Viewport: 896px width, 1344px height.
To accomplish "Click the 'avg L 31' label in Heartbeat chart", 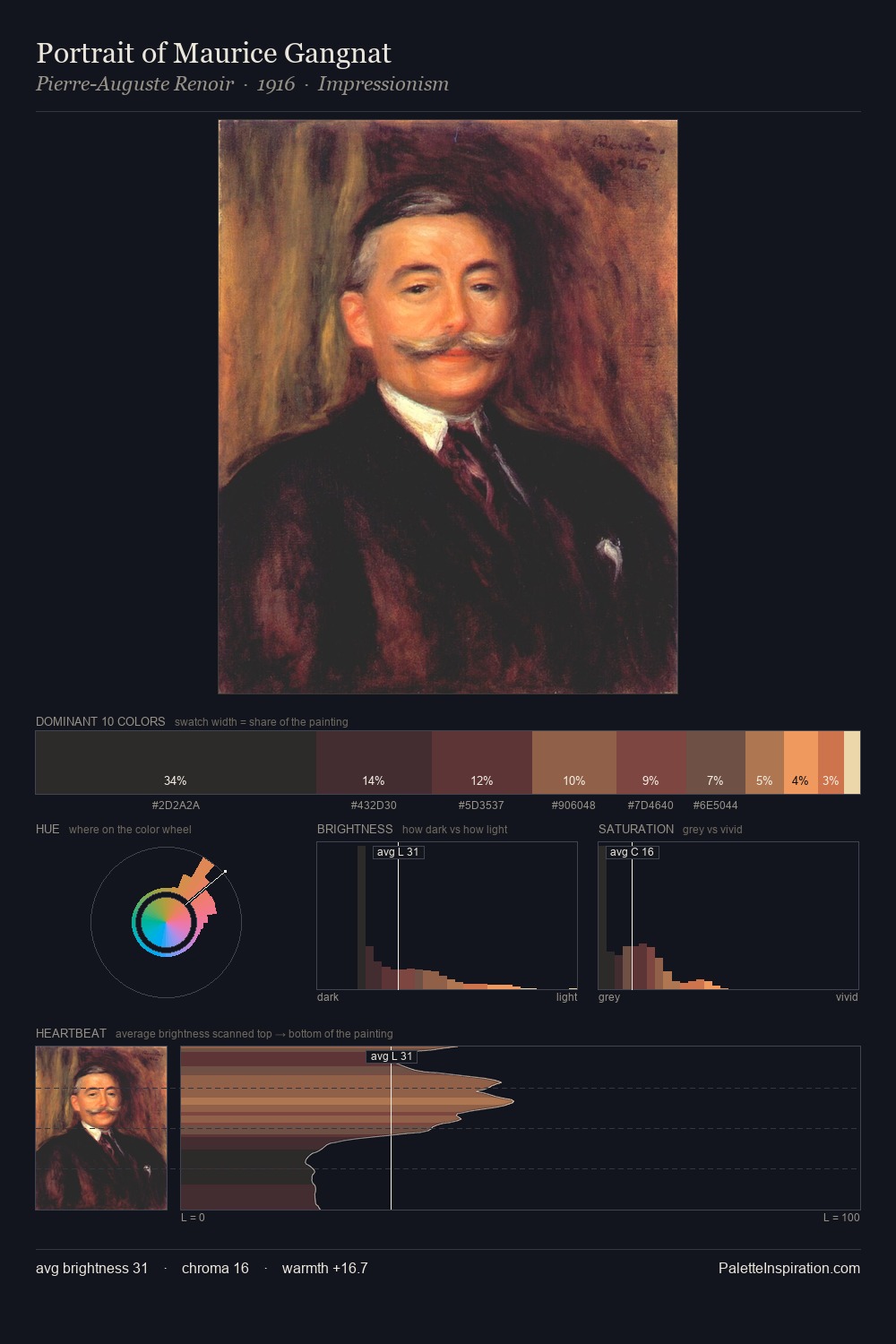I will tap(392, 1056).
